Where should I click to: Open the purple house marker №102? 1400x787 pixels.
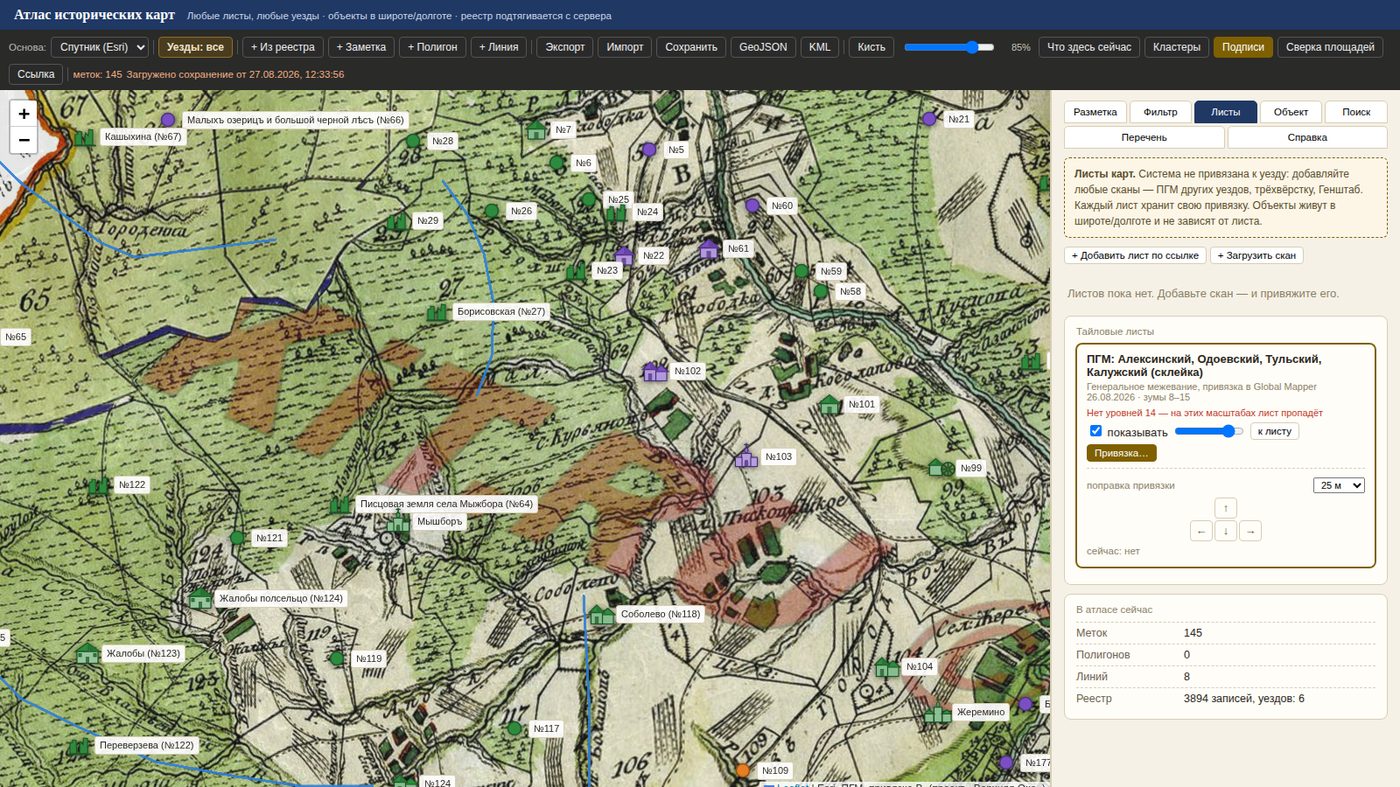655,371
